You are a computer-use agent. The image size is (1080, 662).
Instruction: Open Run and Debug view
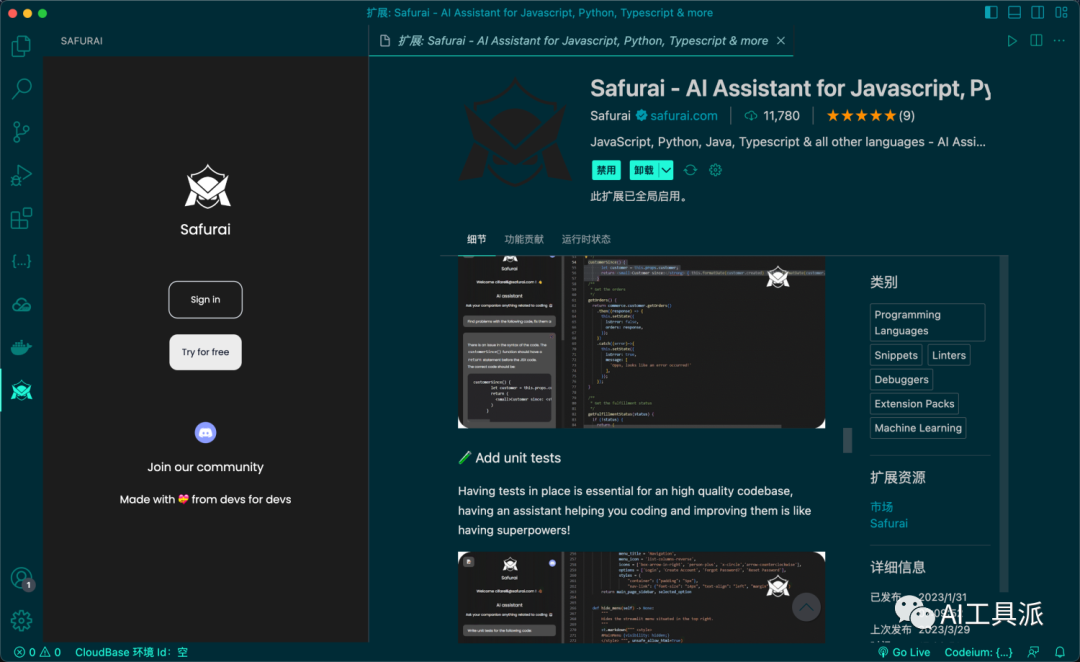tap(21, 175)
